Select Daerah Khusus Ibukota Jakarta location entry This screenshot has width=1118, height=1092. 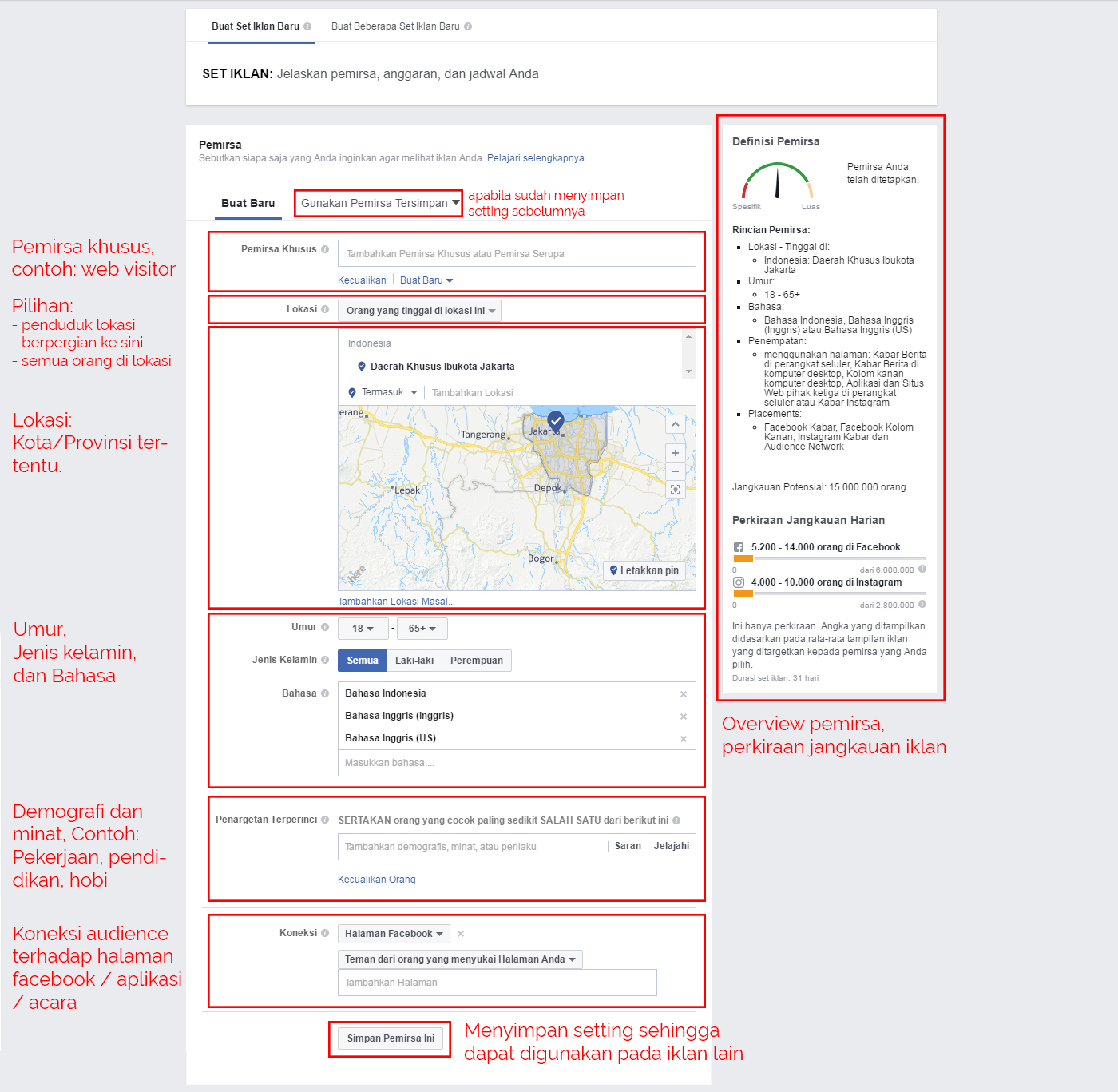(x=442, y=367)
